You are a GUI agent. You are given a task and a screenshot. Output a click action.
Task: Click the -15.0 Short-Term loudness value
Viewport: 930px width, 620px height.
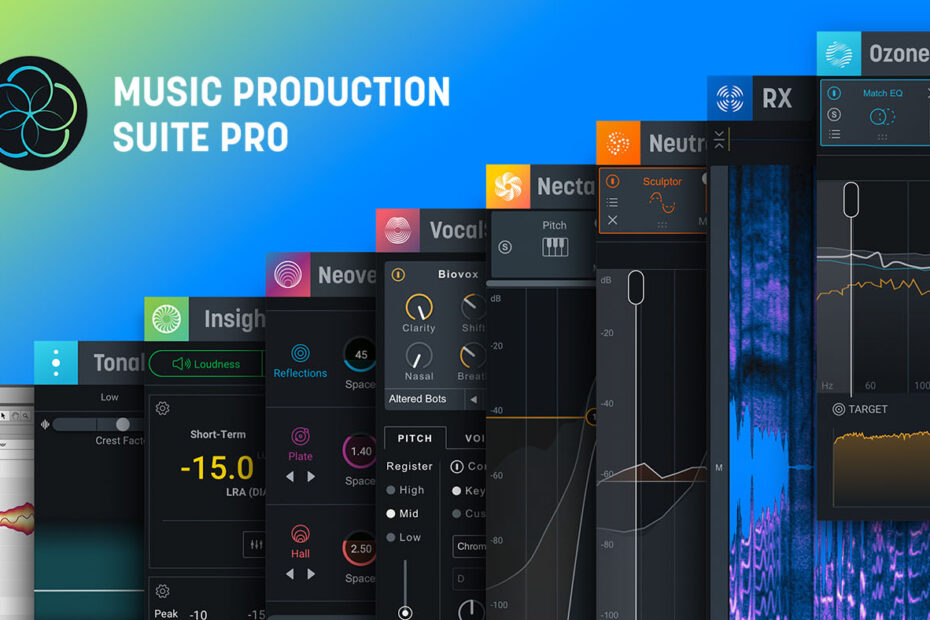click(216, 468)
